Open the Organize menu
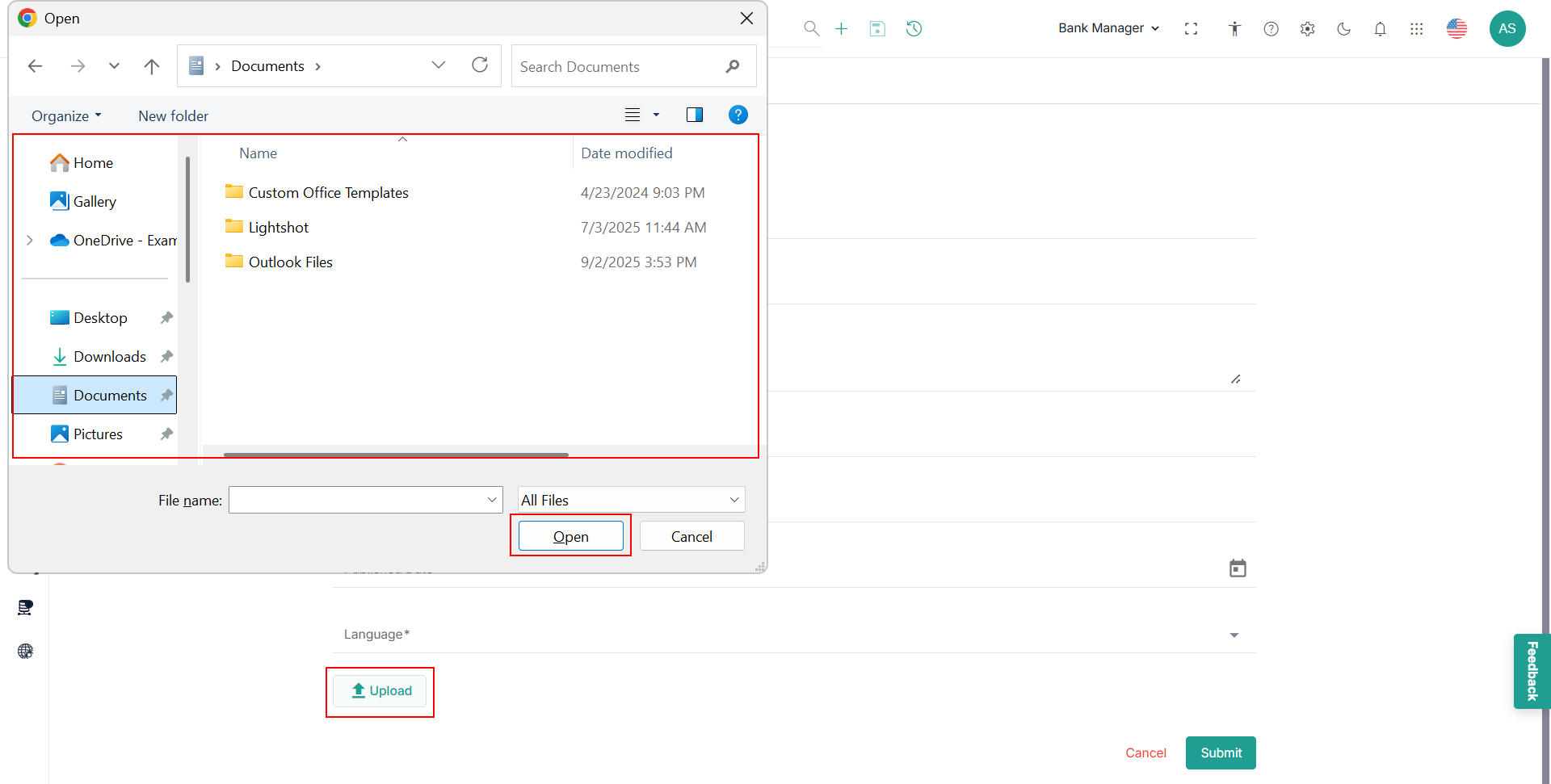The height and width of the screenshot is (784, 1551). coord(66,116)
